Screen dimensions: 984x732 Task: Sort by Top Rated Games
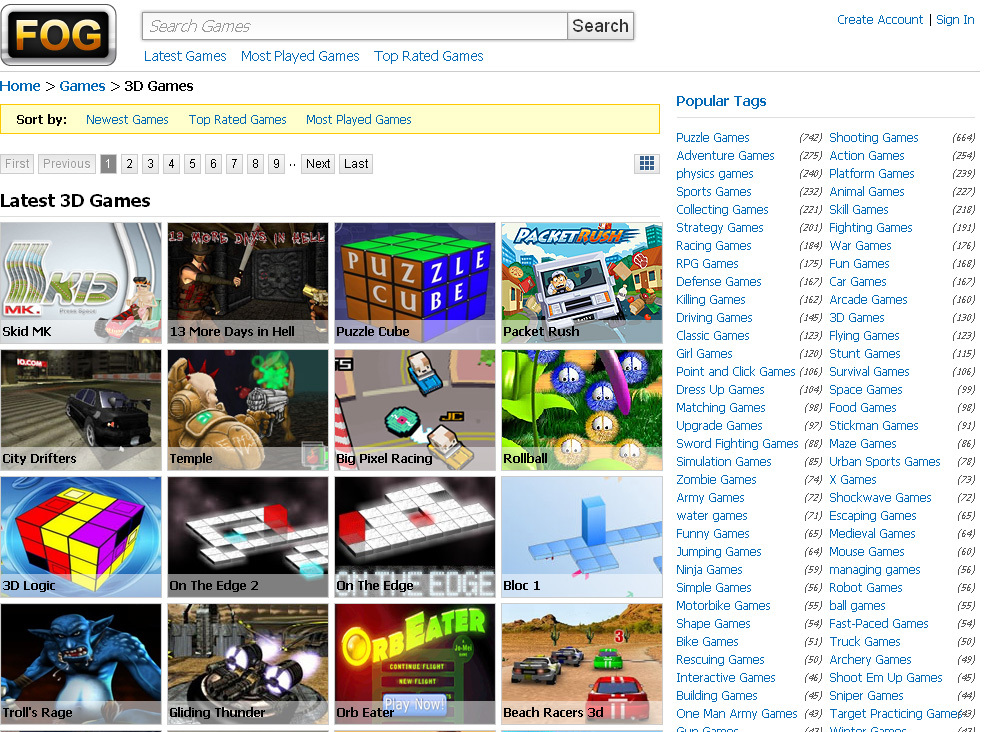tap(237, 120)
